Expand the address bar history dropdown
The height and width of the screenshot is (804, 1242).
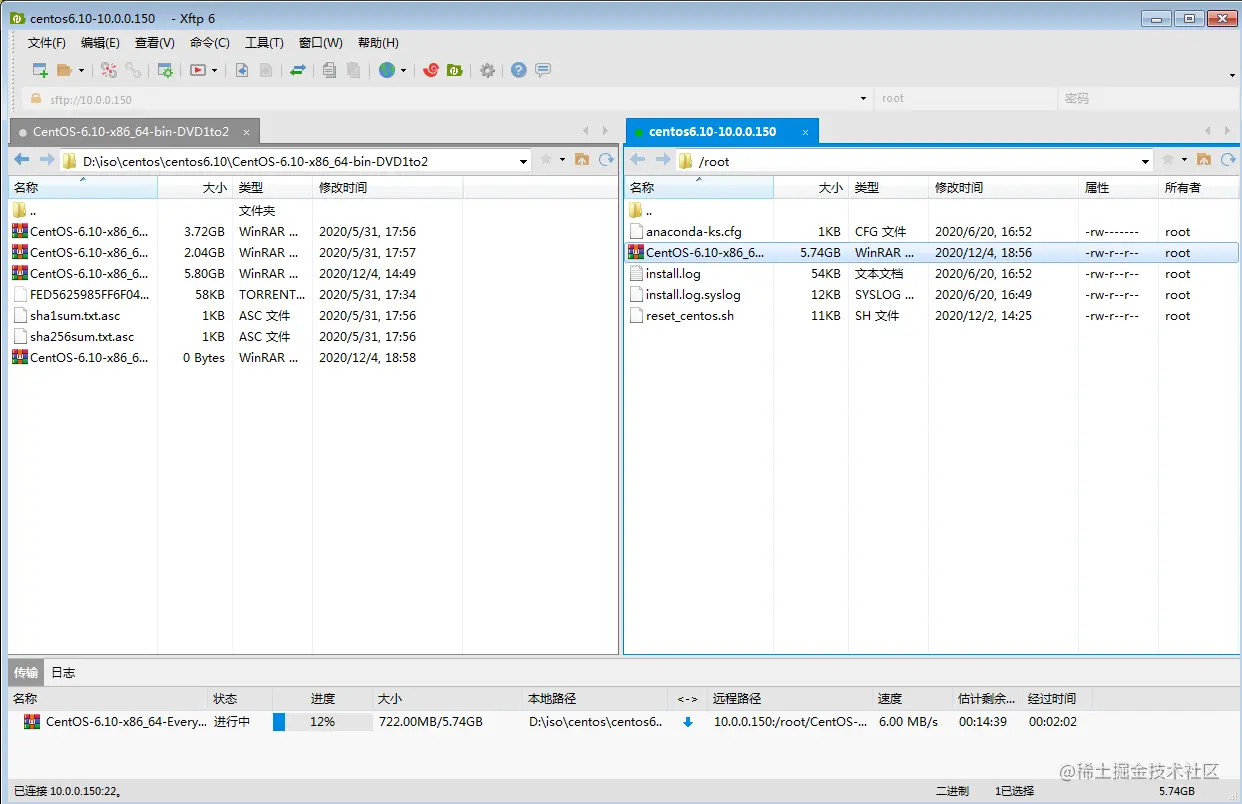click(x=864, y=99)
